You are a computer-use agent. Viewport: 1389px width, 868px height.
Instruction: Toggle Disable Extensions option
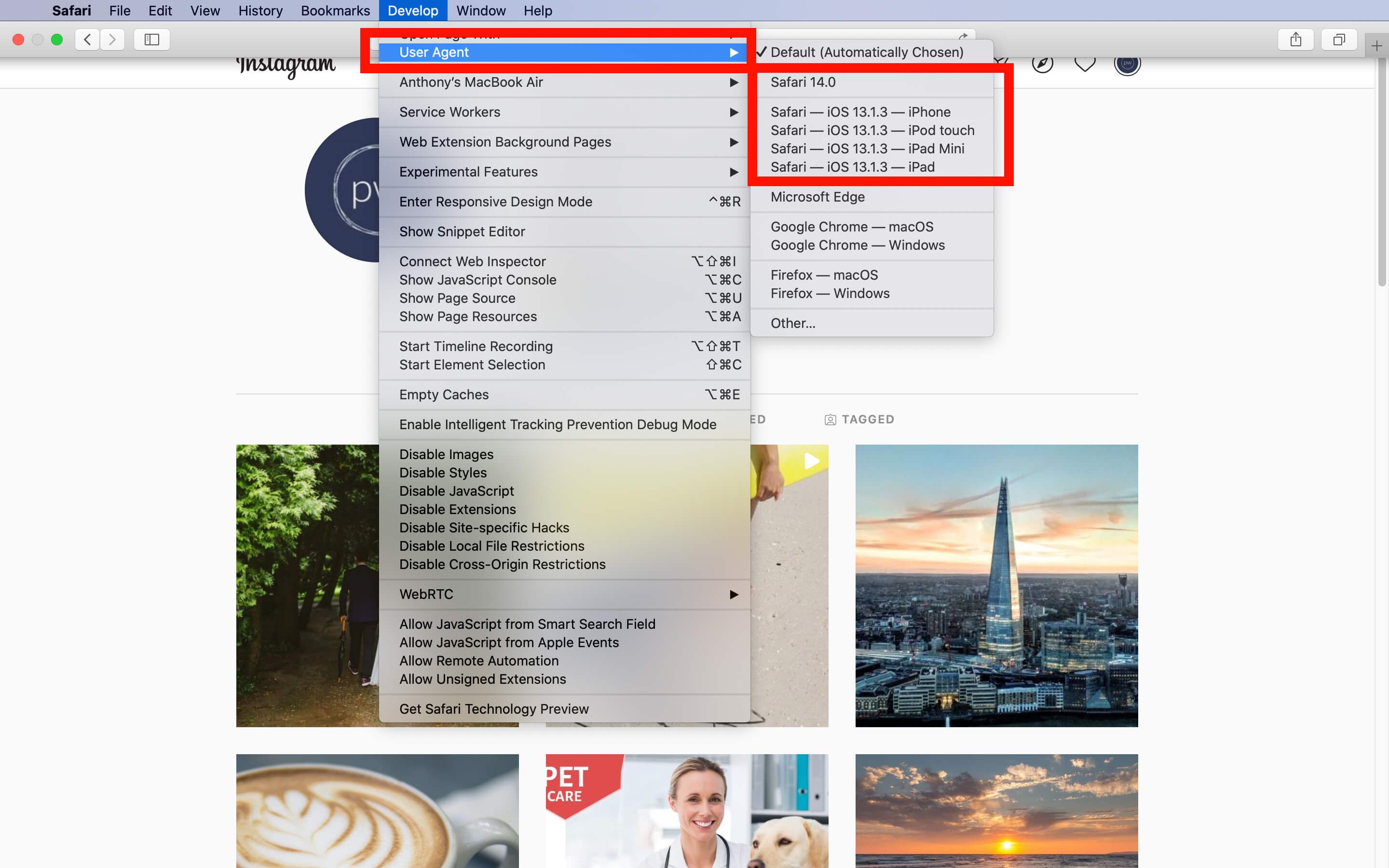click(x=564, y=509)
